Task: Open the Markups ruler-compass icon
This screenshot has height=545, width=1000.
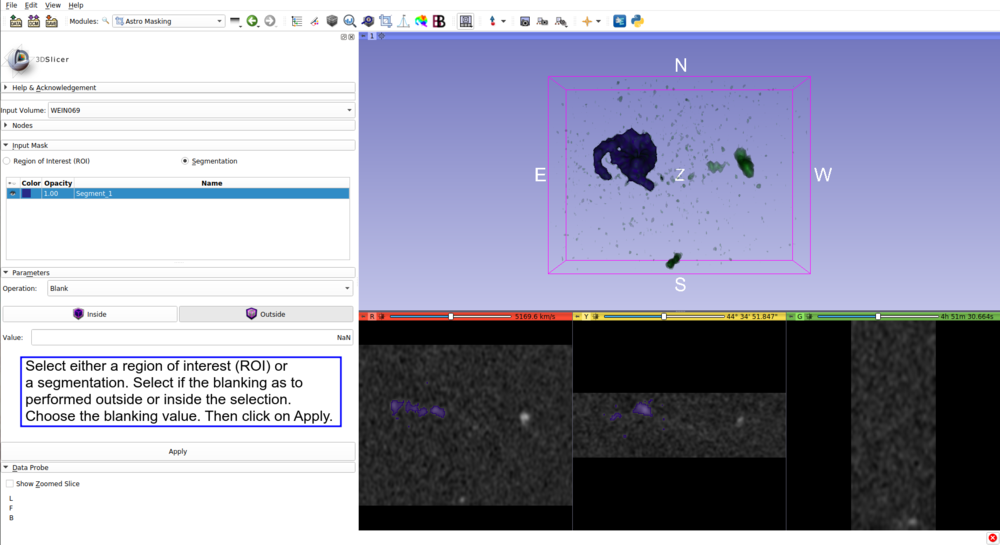Action: (x=403, y=21)
